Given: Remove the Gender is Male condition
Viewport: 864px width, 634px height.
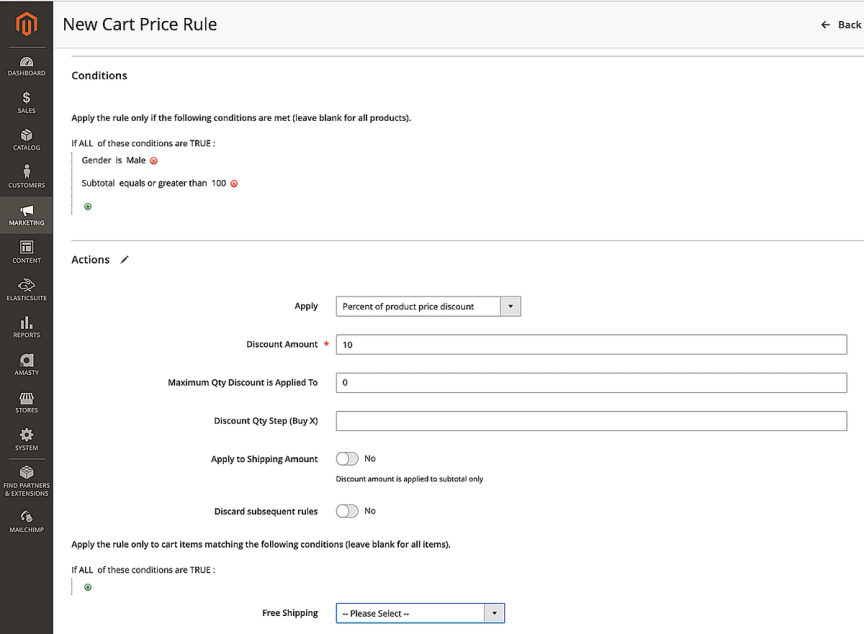Looking at the screenshot, I should click(x=154, y=161).
